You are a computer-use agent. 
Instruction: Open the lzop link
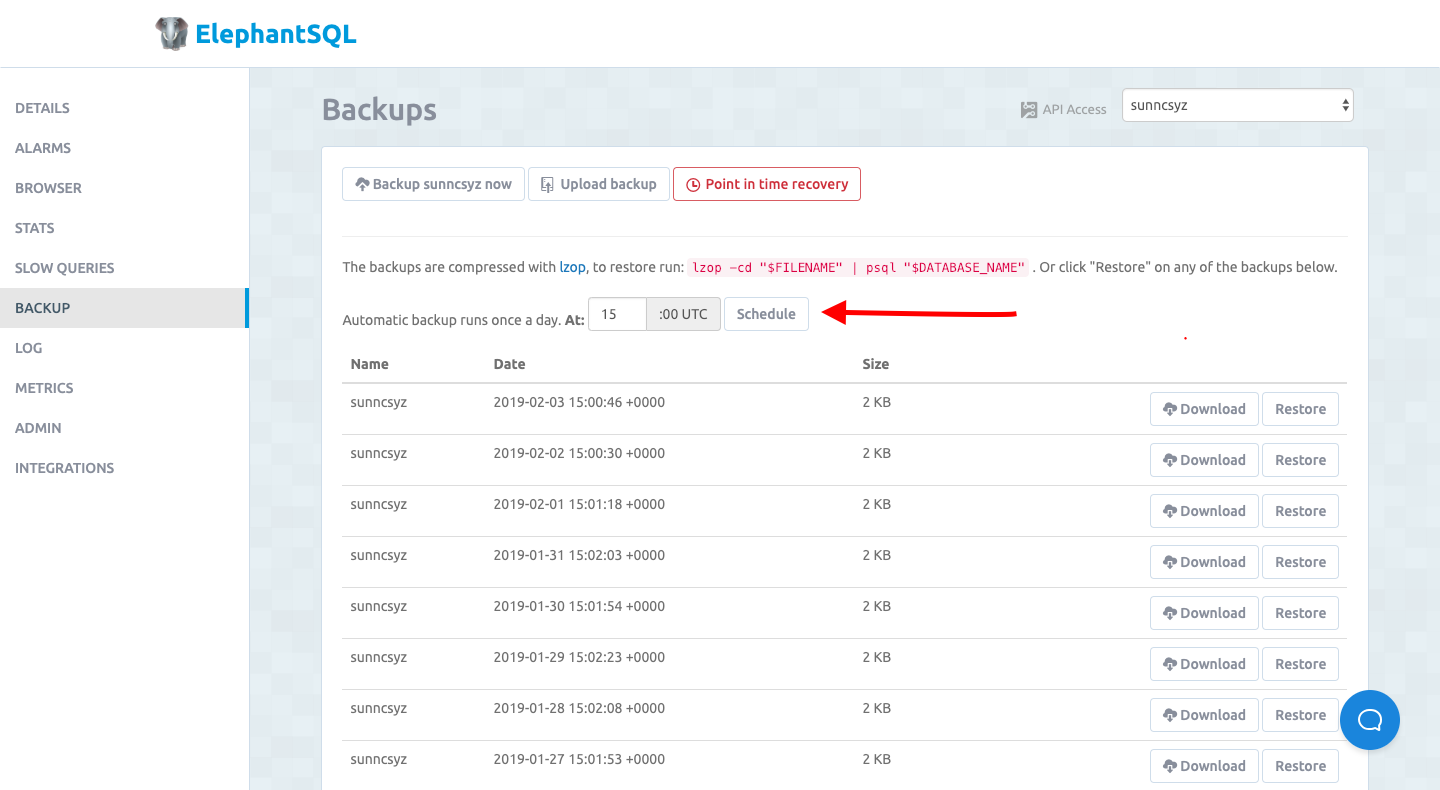(571, 267)
